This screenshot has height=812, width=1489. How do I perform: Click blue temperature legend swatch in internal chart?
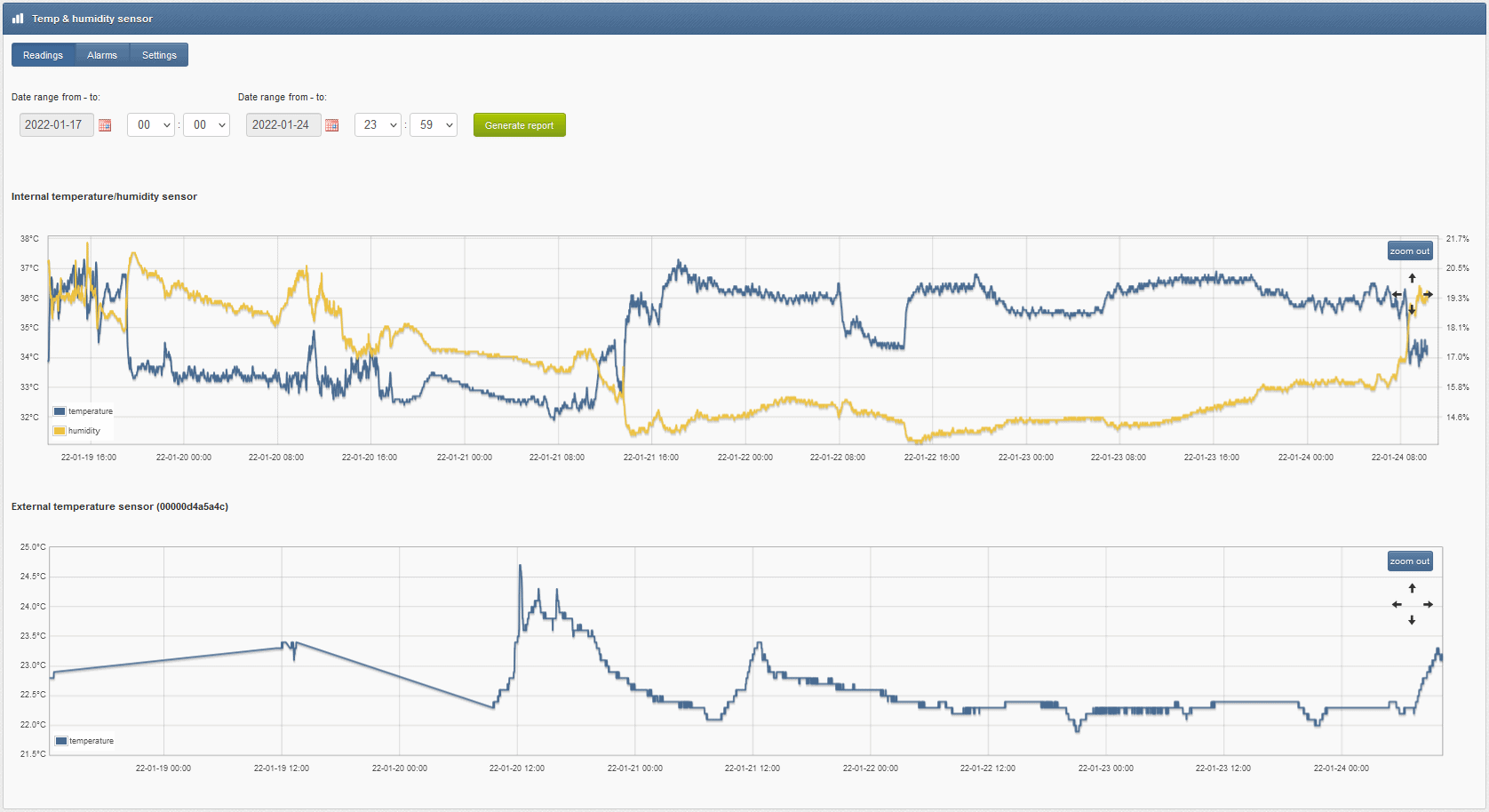click(x=60, y=411)
